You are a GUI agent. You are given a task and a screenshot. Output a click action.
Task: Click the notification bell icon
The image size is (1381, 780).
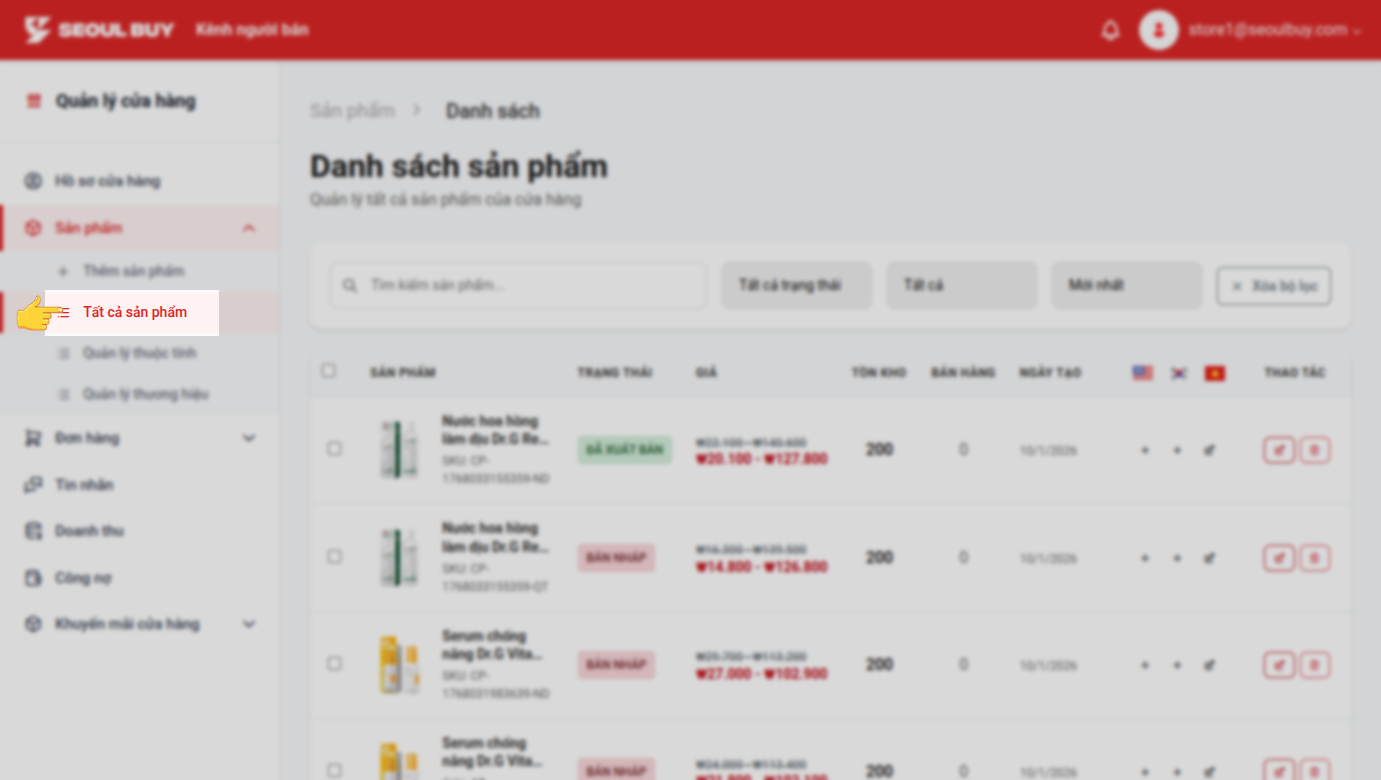click(x=1110, y=30)
